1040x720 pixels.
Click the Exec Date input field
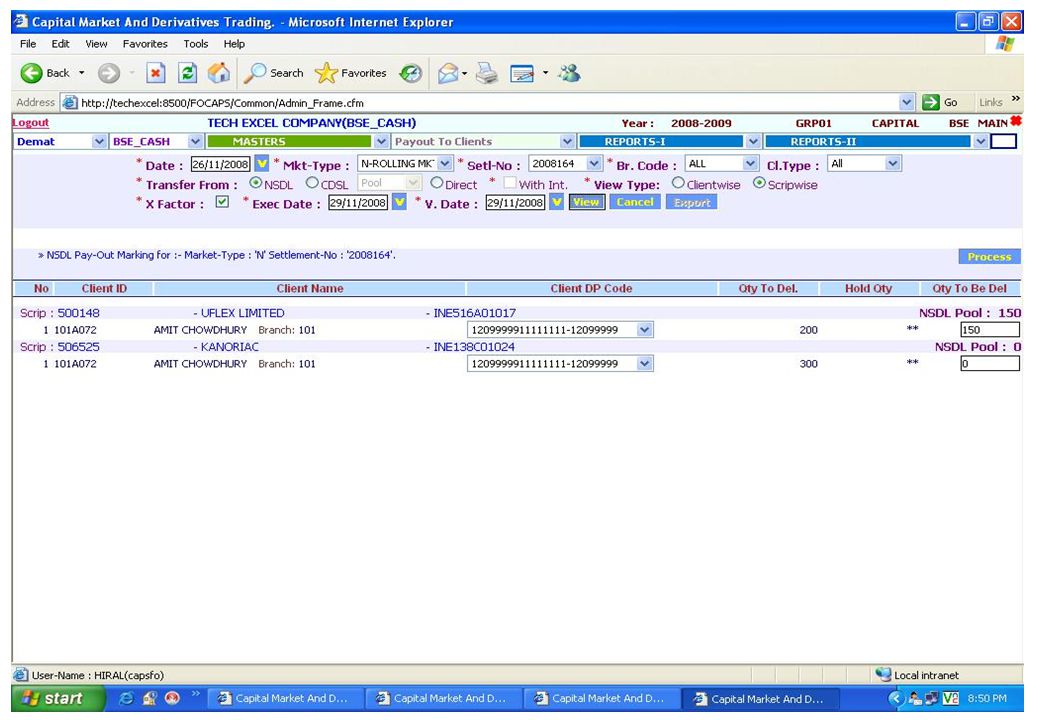click(x=358, y=202)
